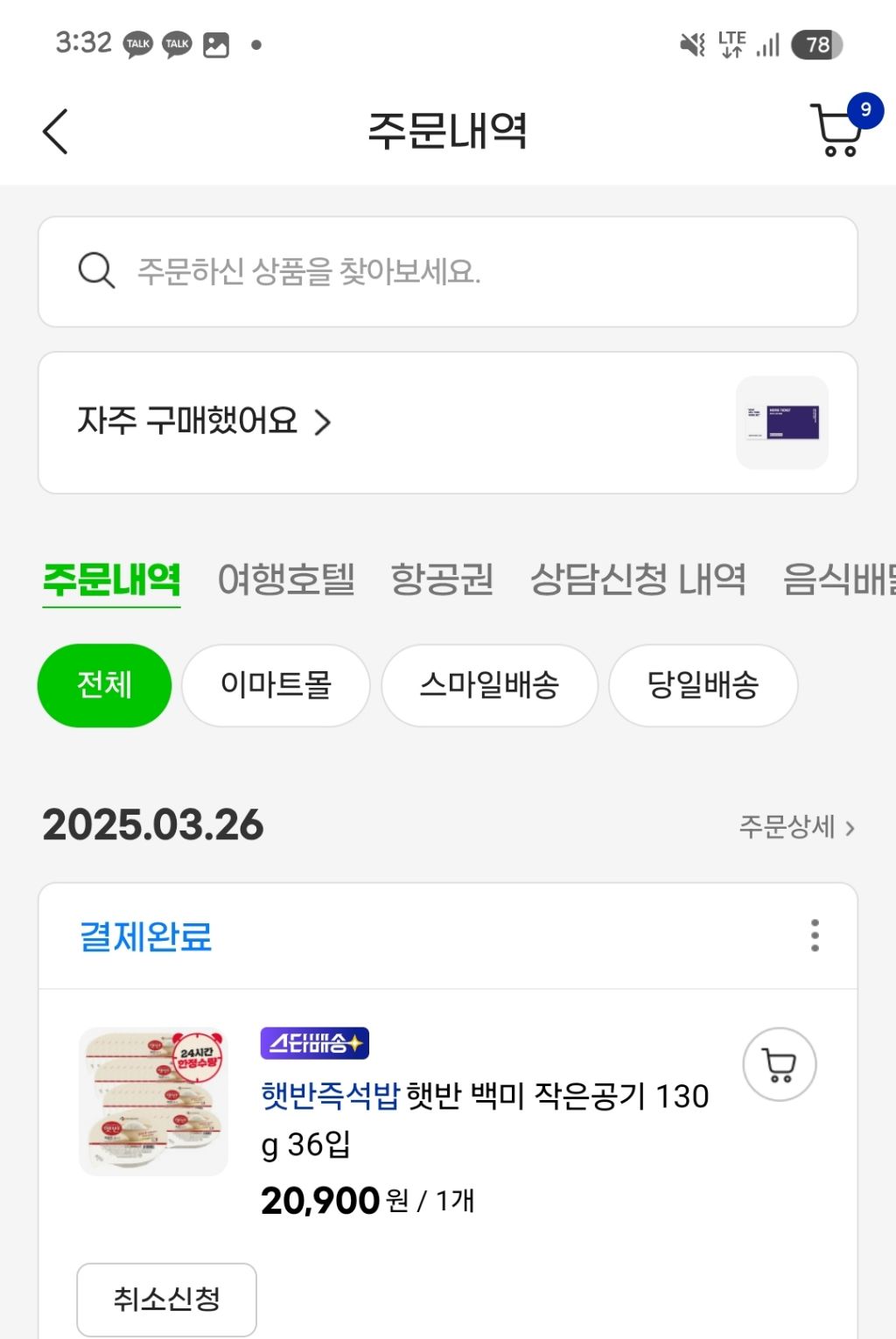Tap the 스타배송 badge

(x=314, y=1043)
